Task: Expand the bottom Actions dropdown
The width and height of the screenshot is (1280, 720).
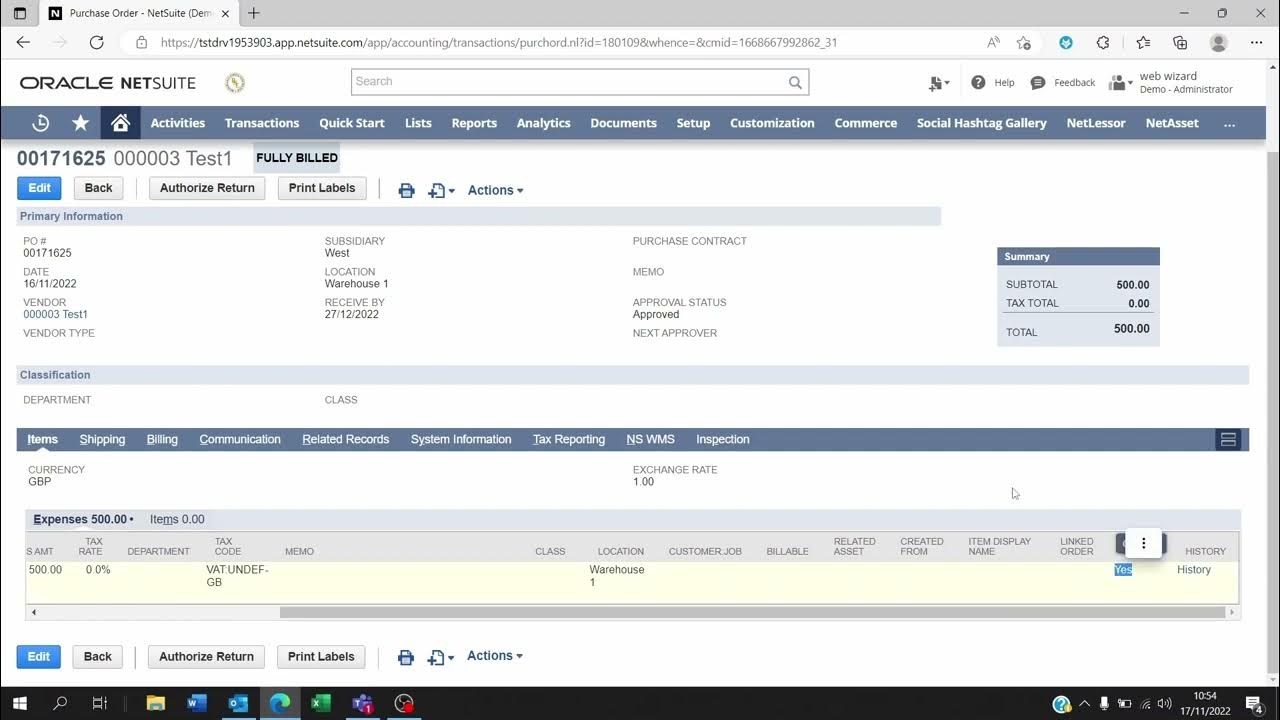Action: (x=494, y=656)
